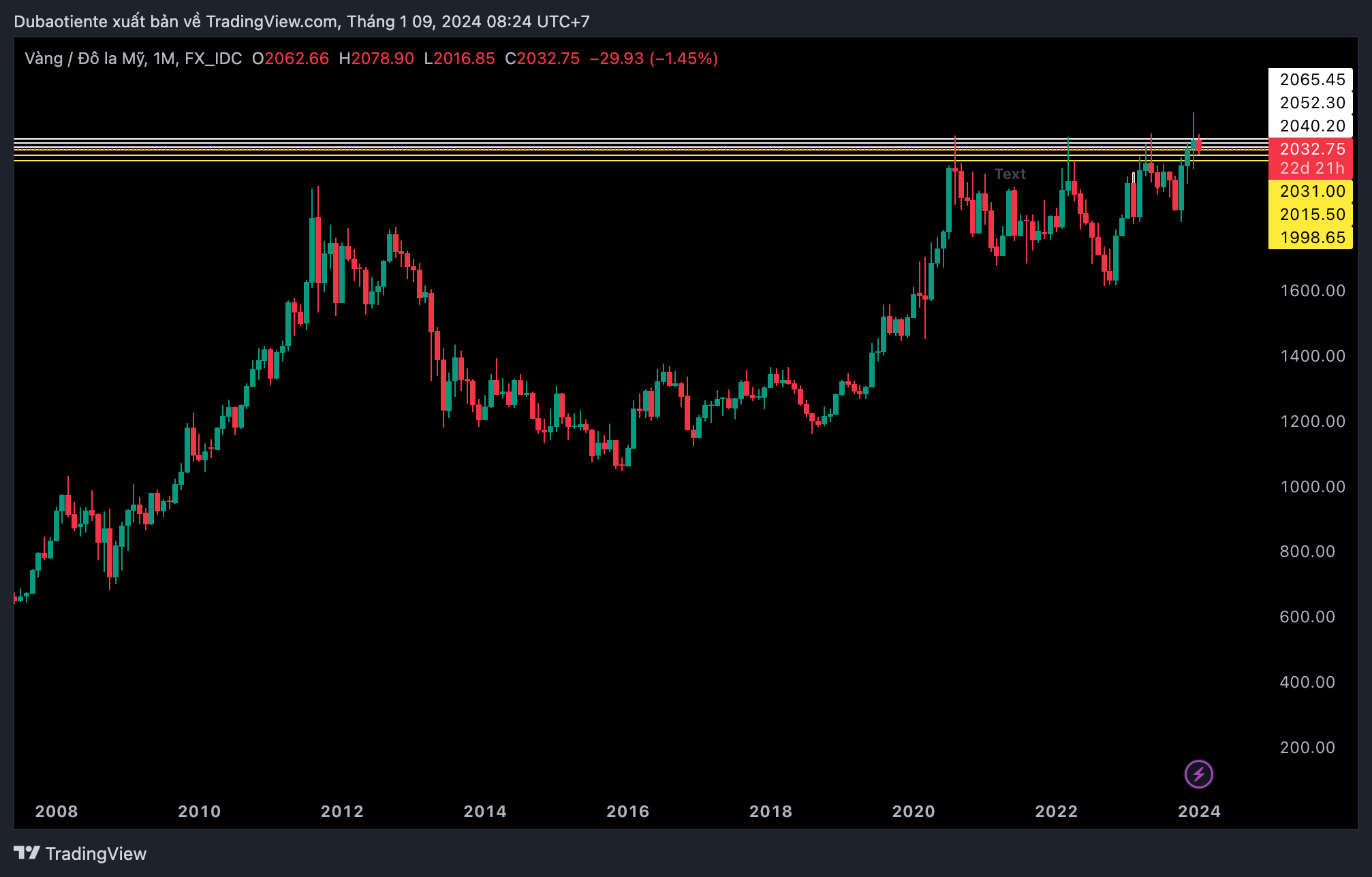Click the white price label 2052.30
1372x877 pixels.
point(1311,103)
